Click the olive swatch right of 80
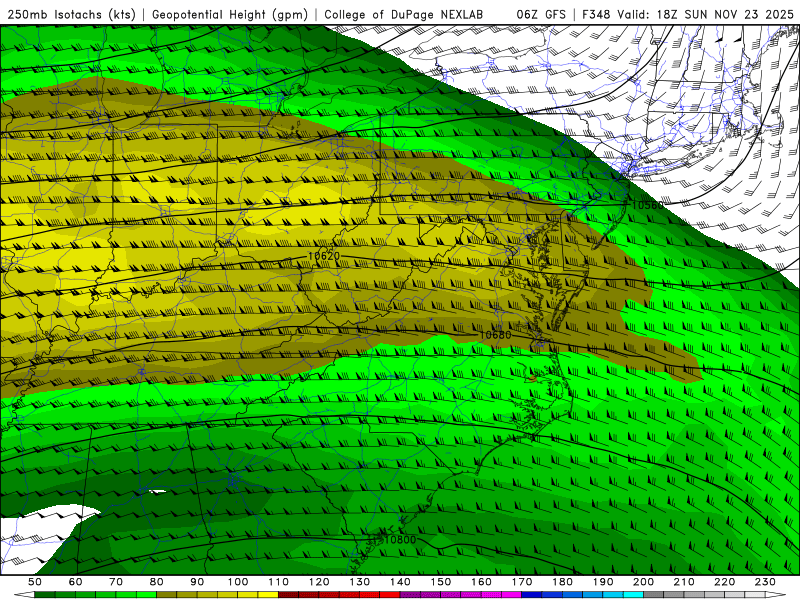Viewport: 800px width, 600px height. pos(167,595)
